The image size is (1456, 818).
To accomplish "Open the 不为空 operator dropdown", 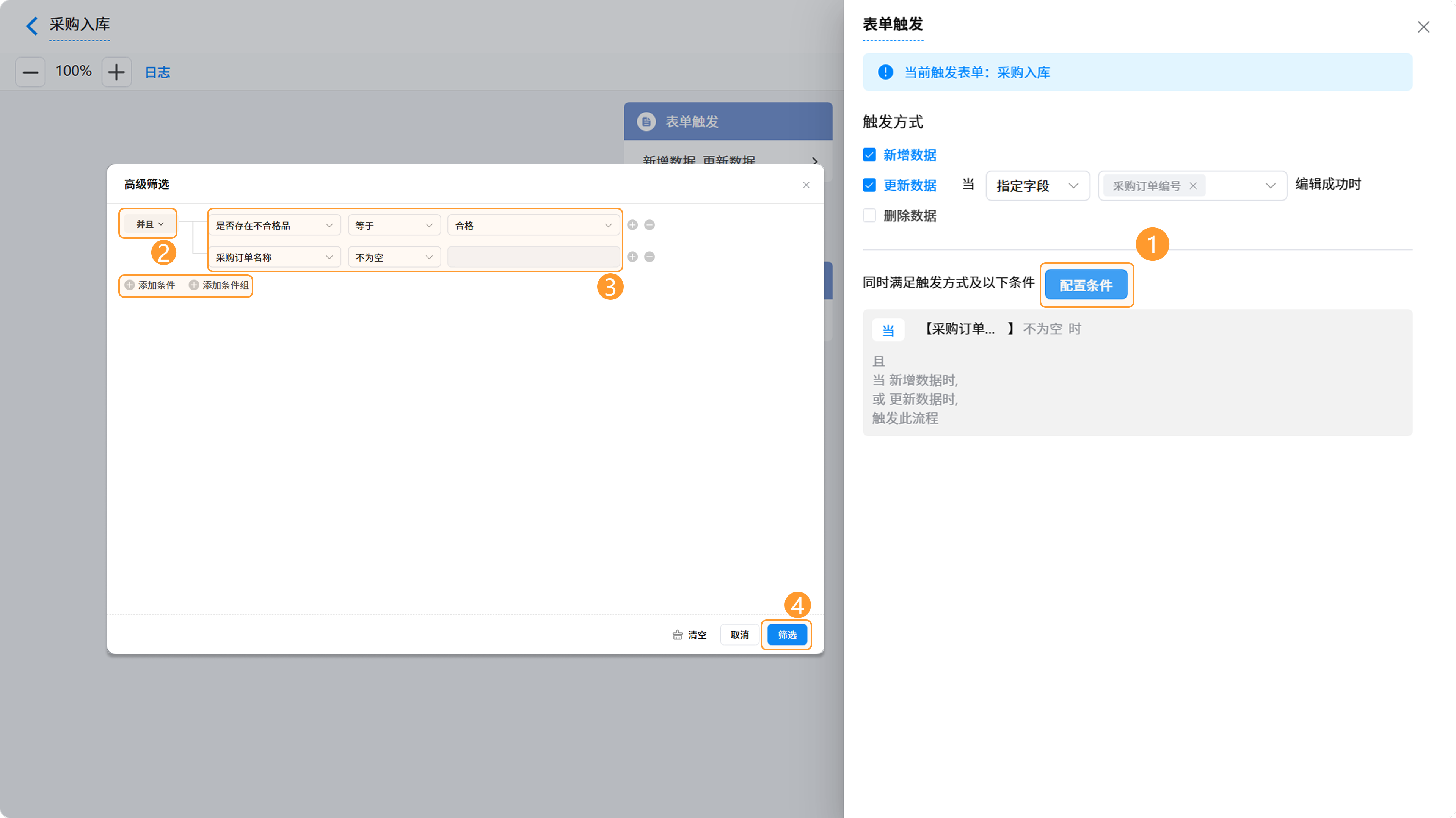I will 394,257.
